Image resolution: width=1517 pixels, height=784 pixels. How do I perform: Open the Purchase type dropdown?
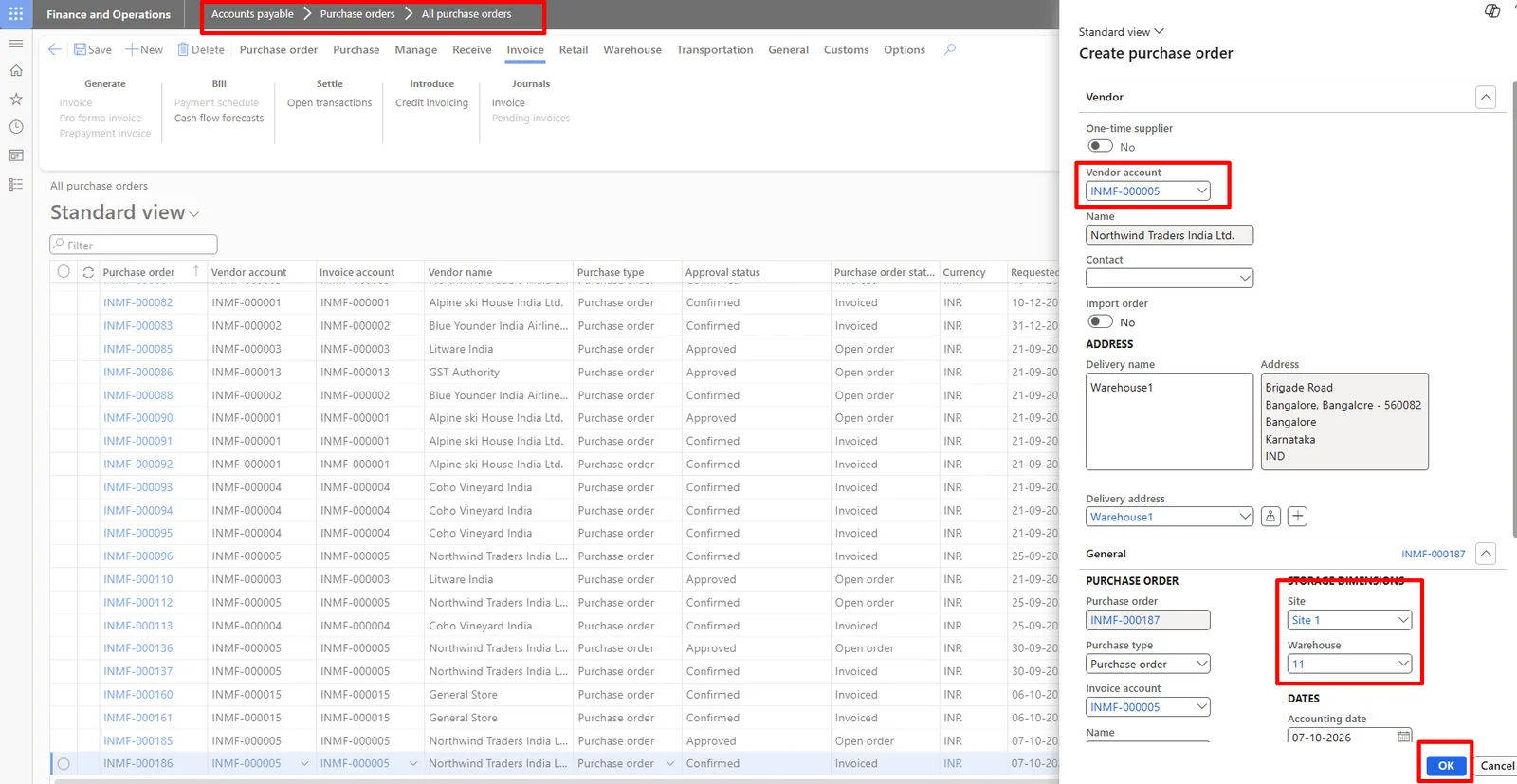[1202, 664]
